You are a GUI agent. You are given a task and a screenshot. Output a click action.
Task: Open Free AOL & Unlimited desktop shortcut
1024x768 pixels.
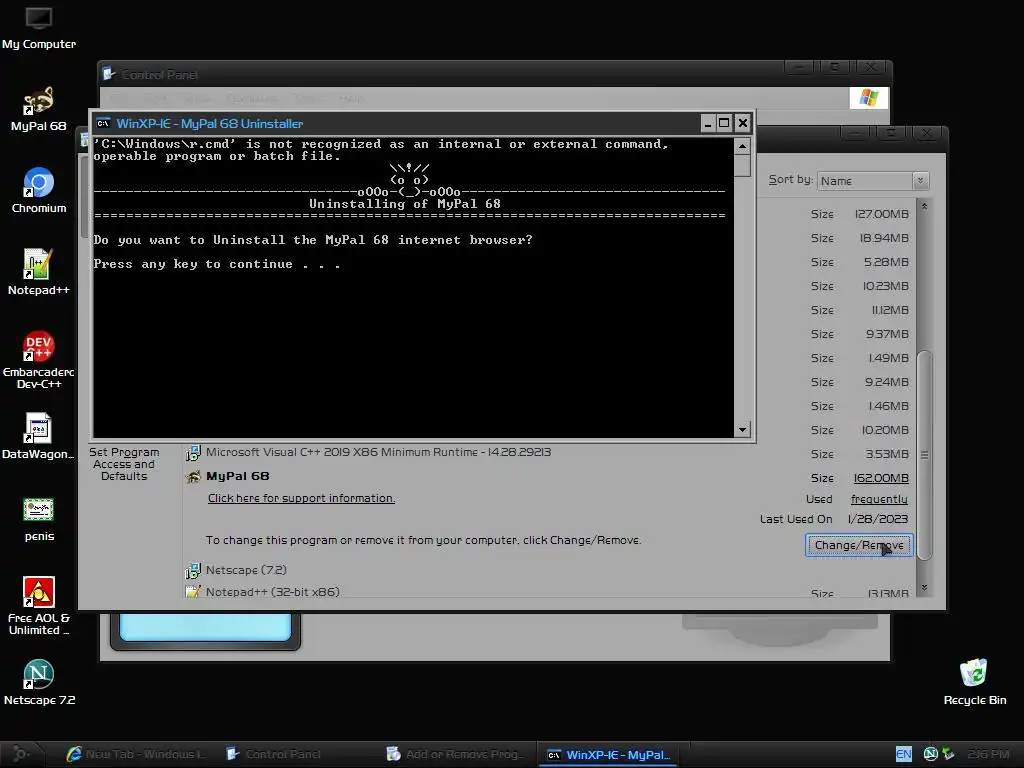[x=39, y=606]
